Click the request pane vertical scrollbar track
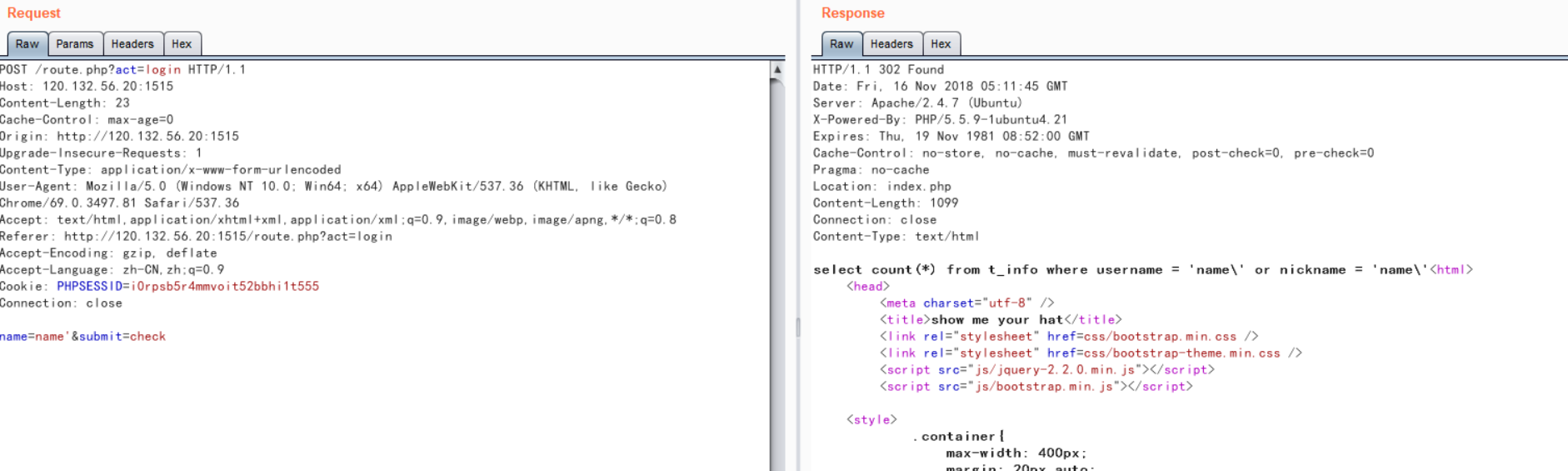Viewport: 1568px width, 471px height. click(x=777, y=275)
